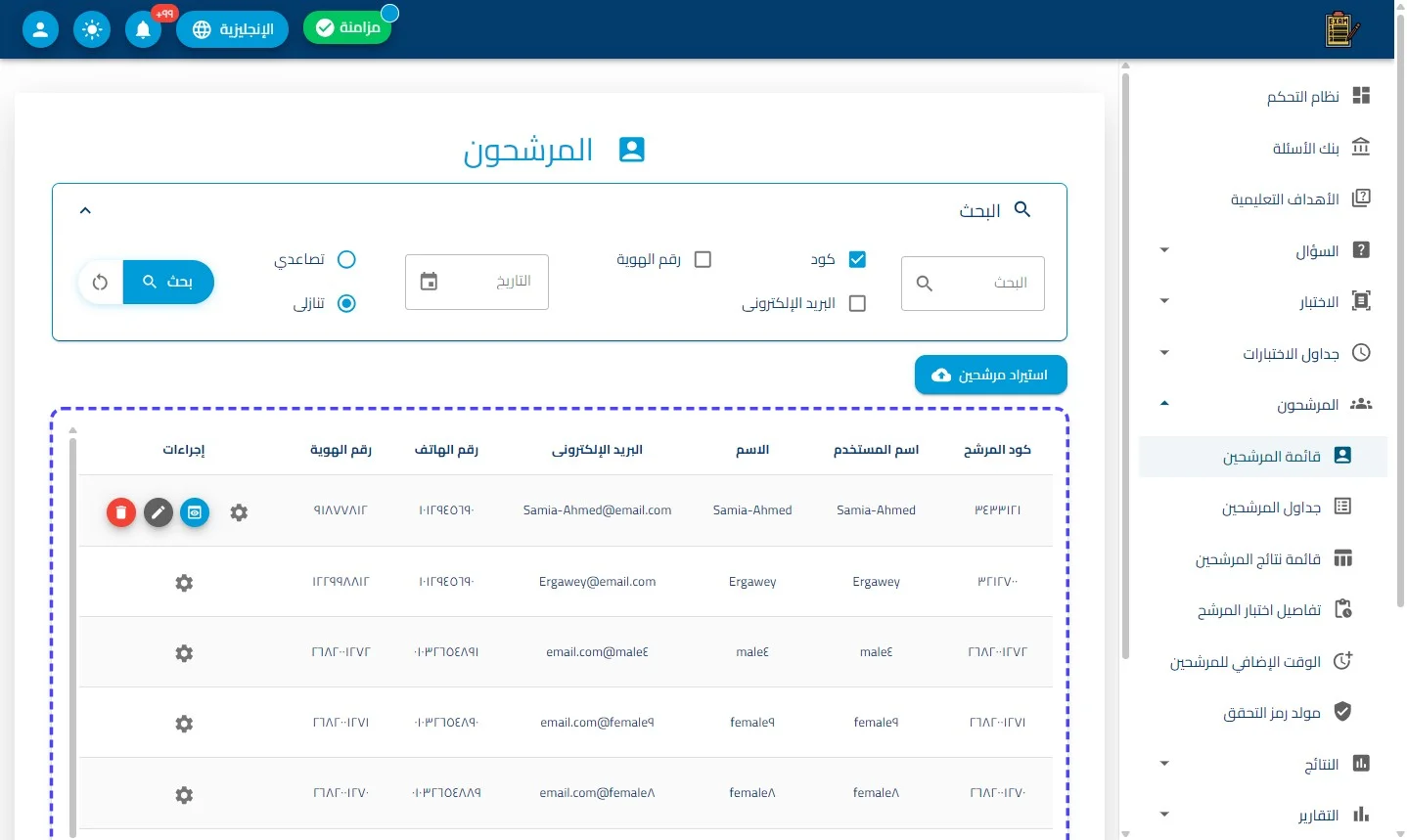1407x840 pixels.
Task: Edit Samia-Ahmed using the pencil icon
Action: (159, 511)
